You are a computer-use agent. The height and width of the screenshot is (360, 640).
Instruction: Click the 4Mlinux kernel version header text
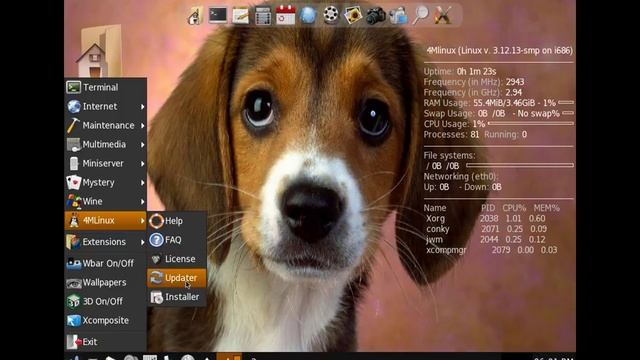(x=500, y=51)
